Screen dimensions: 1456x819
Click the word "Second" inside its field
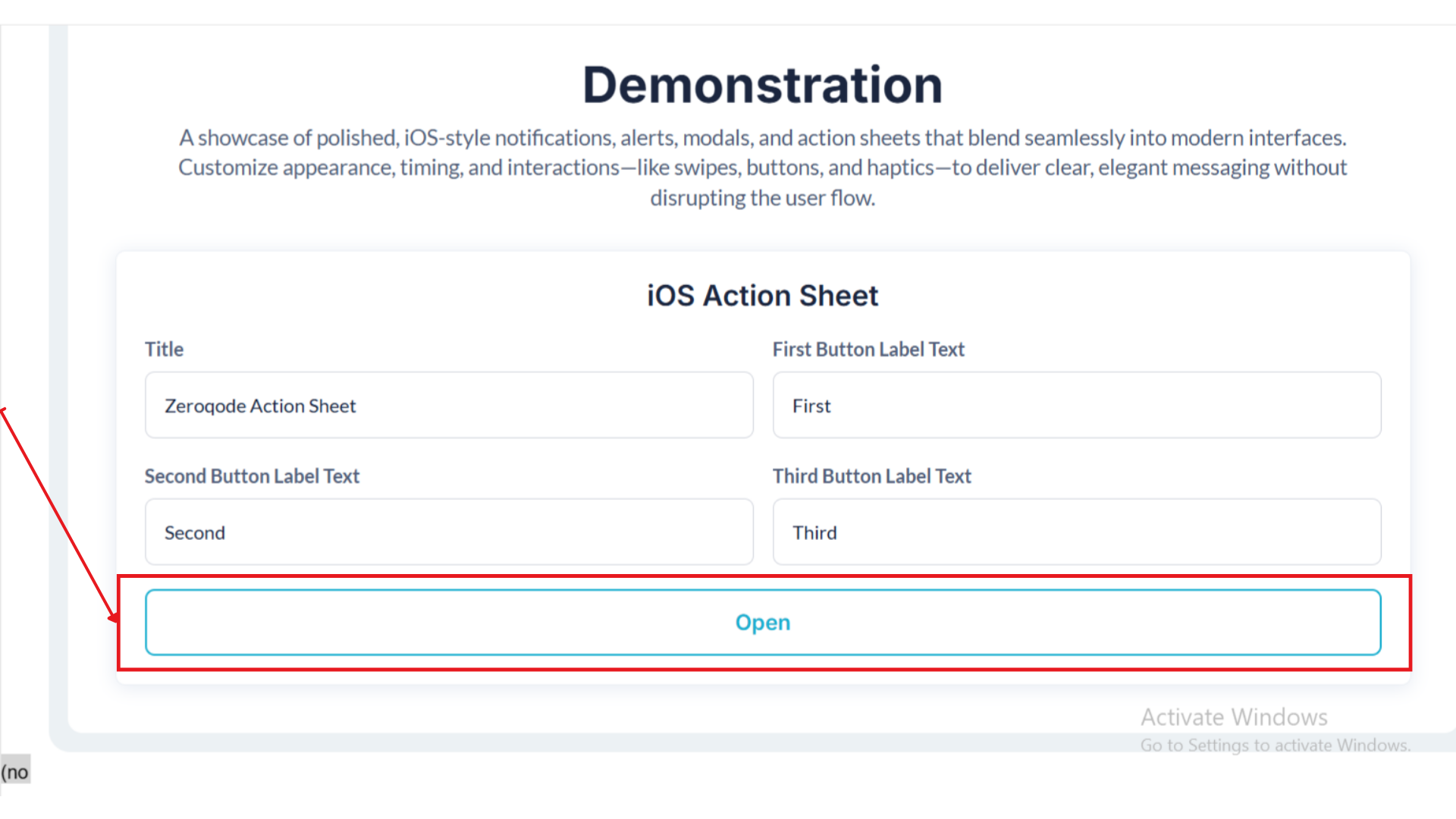[195, 533]
